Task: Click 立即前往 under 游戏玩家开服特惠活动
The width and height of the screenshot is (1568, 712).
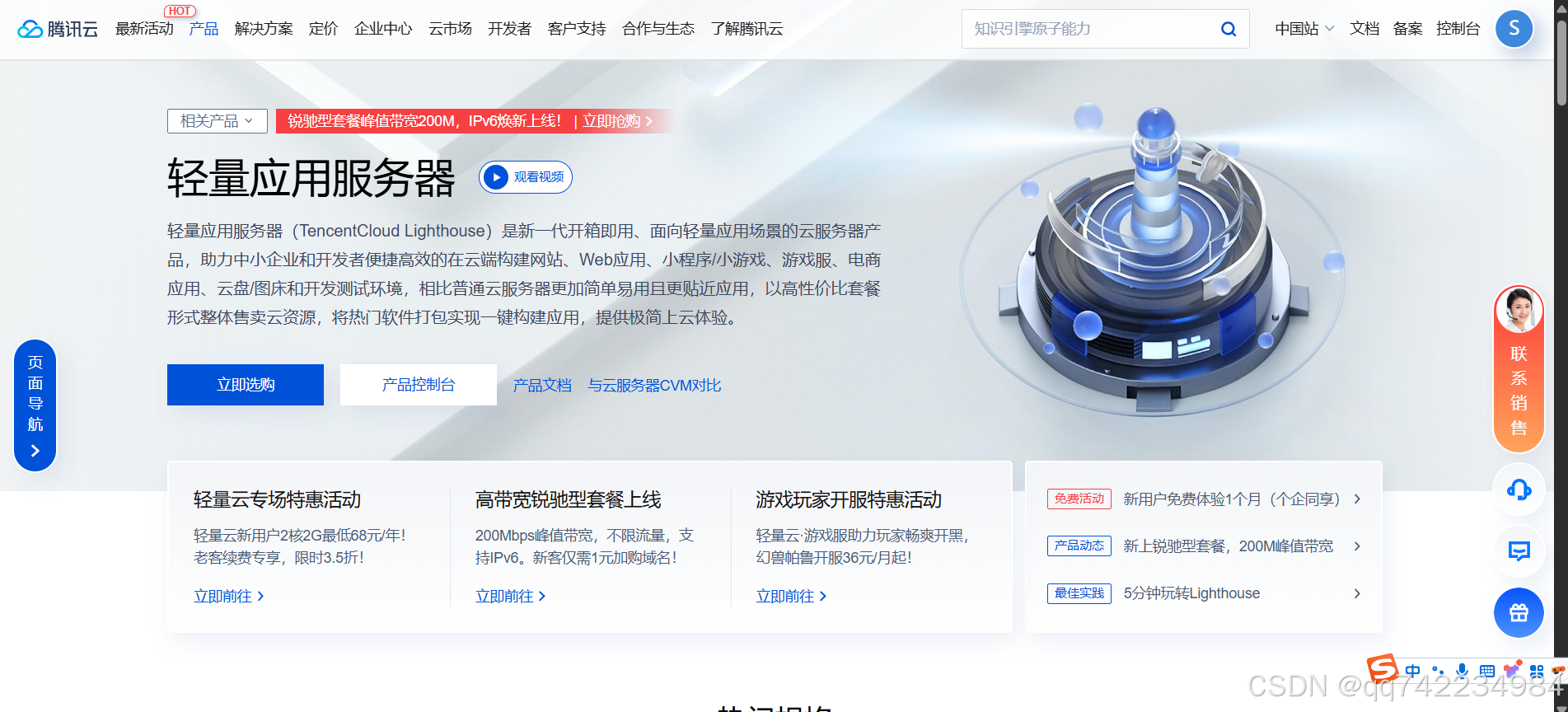Action: click(x=792, y=597)
